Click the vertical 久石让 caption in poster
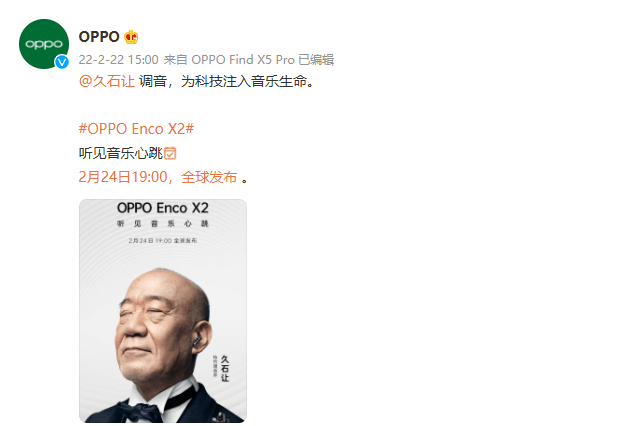The width and height of the screenshot is (637, 426). 225,368
